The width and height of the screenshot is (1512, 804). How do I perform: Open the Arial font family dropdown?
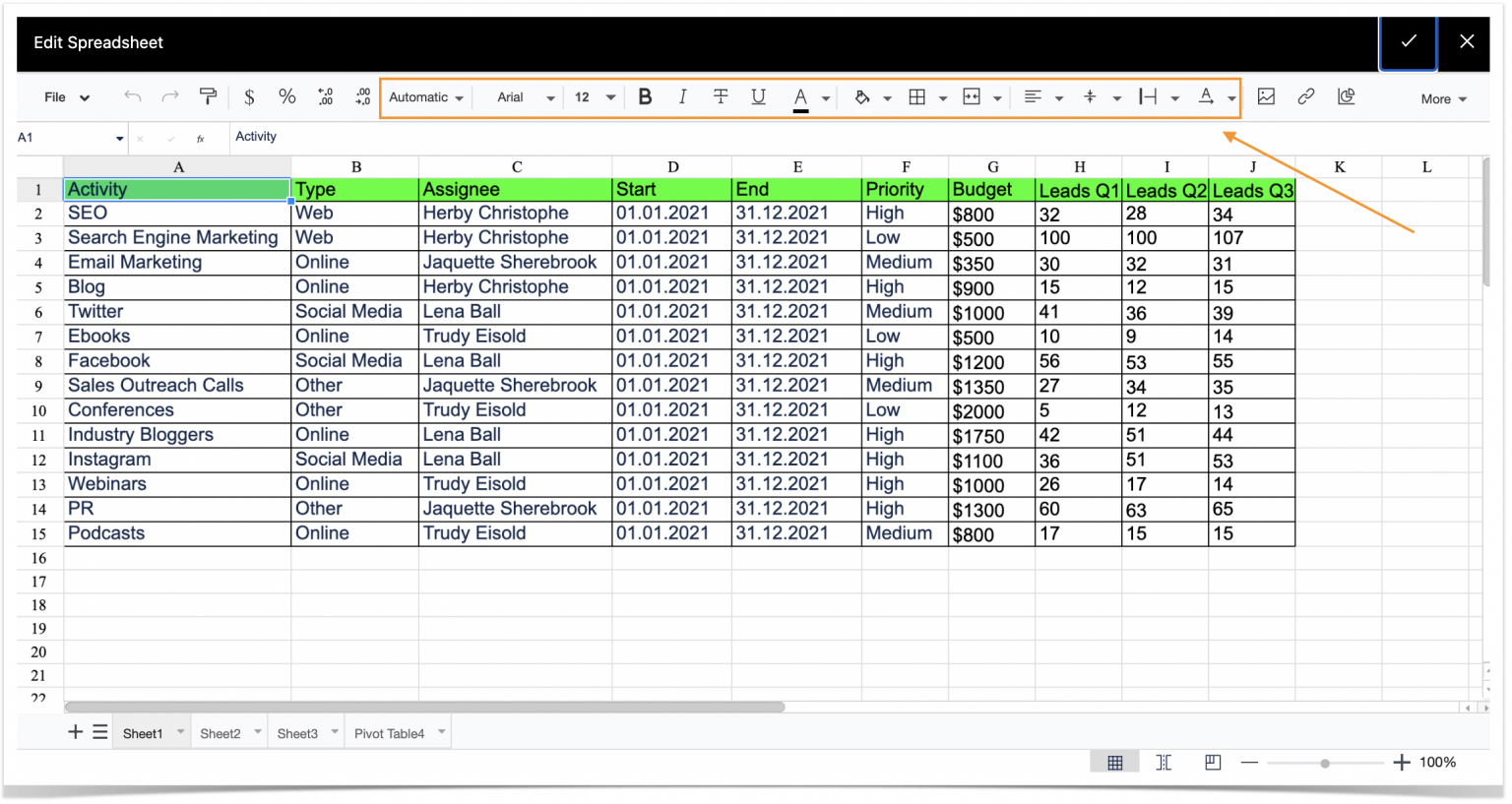(x=525, y=97)
